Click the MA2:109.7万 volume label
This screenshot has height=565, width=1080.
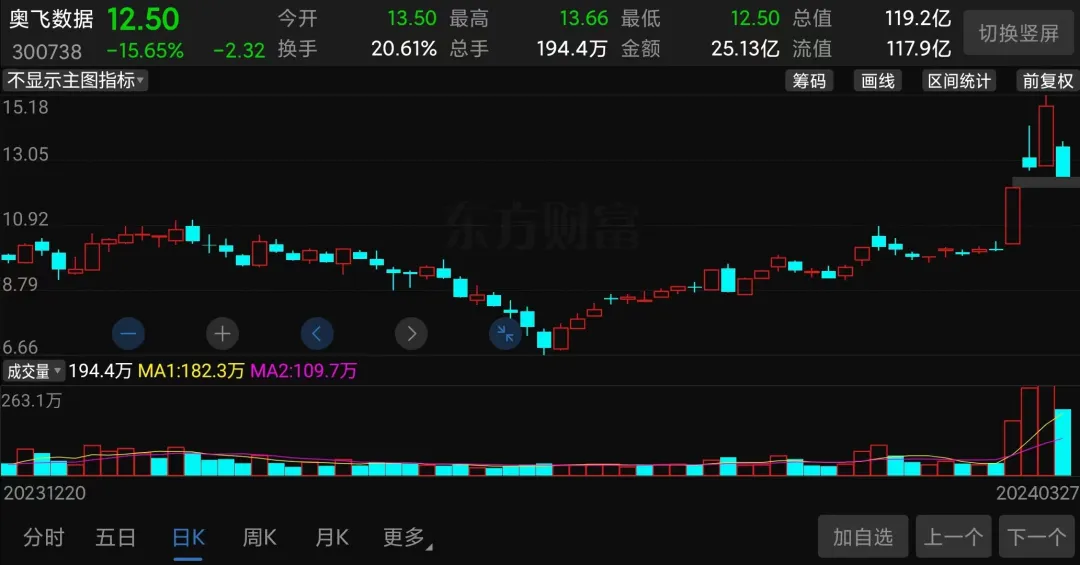[x=303, y=371]
